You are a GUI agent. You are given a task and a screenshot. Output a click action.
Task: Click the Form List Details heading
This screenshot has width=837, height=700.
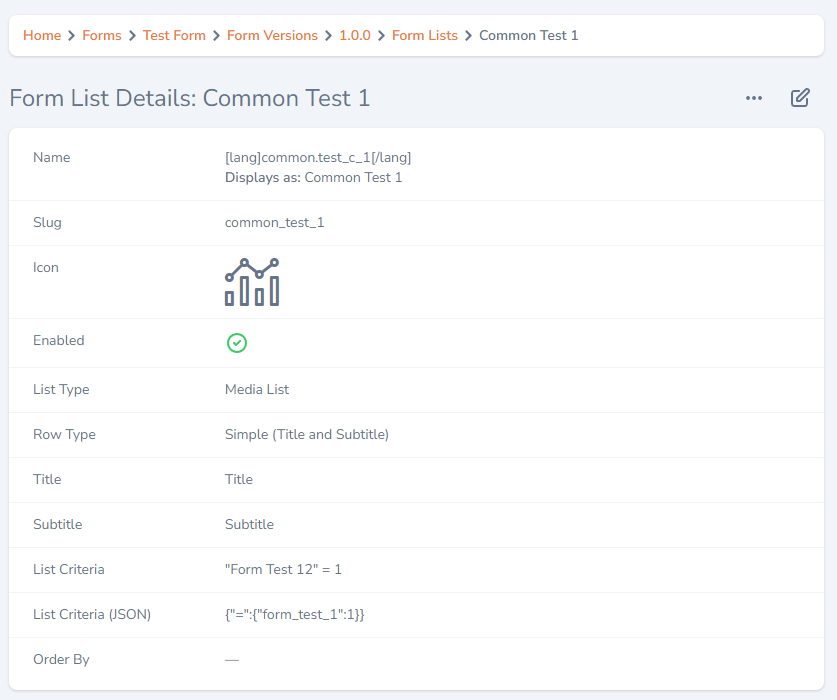tap(190, 98)
